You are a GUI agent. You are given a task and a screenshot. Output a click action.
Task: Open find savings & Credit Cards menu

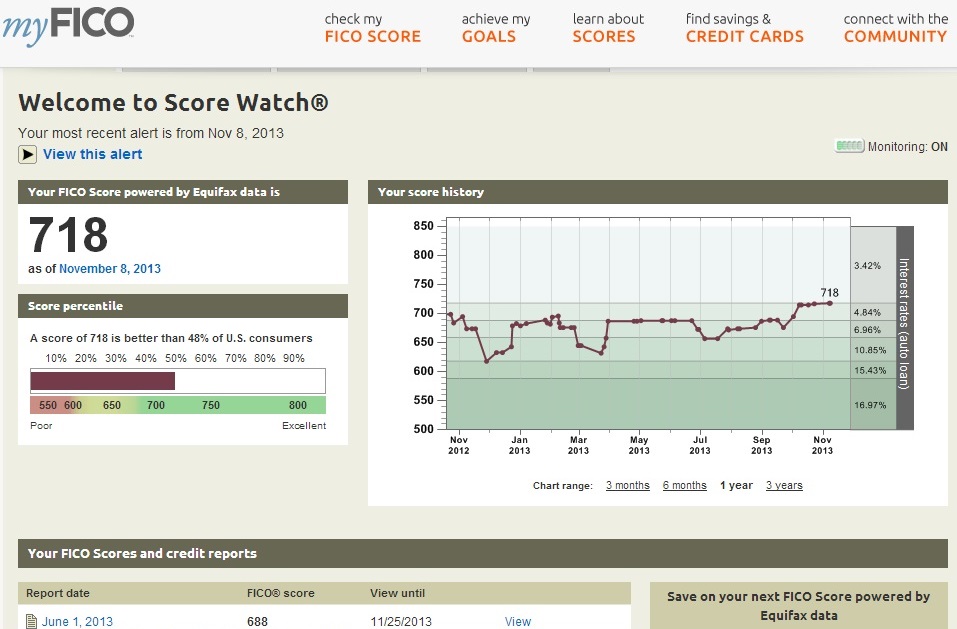pyautogui.click(x=744, y=28)
